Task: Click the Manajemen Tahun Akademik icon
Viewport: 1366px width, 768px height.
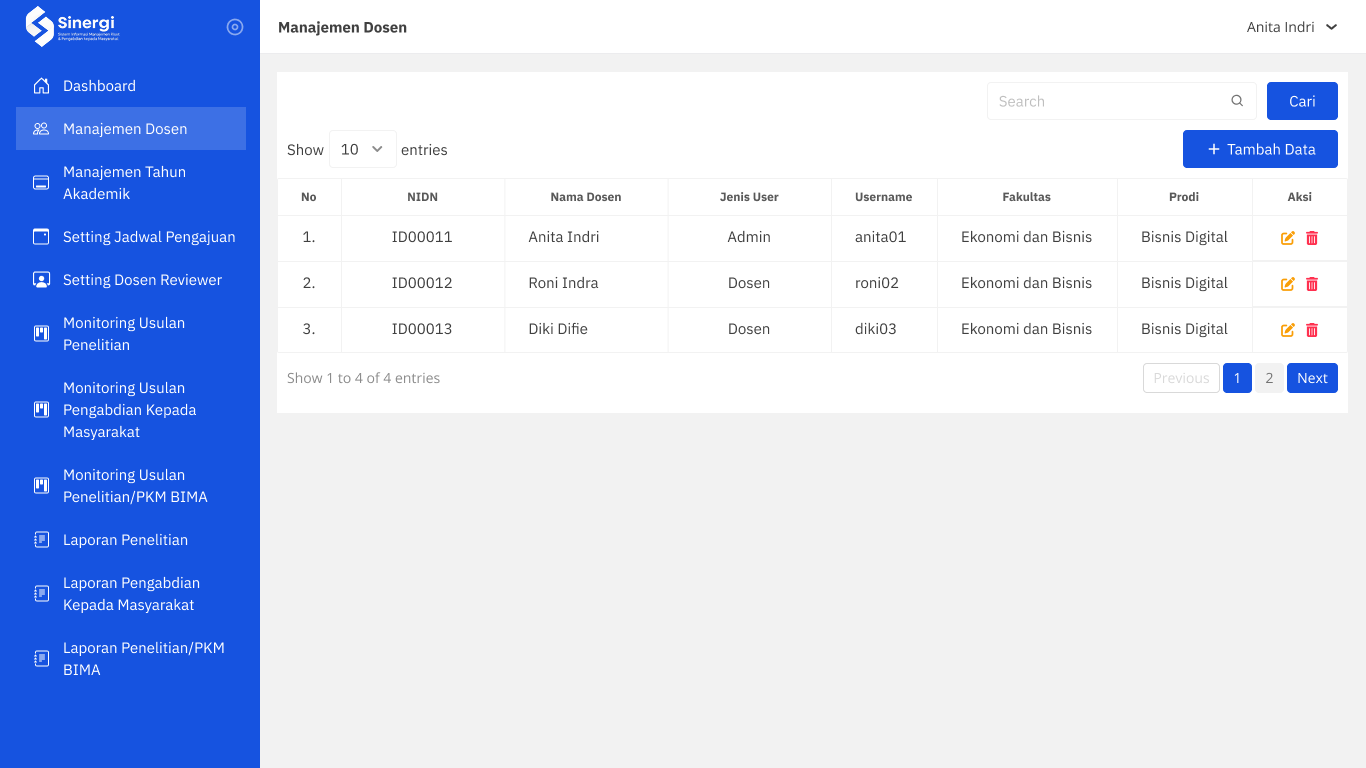Action: [41, 183]
